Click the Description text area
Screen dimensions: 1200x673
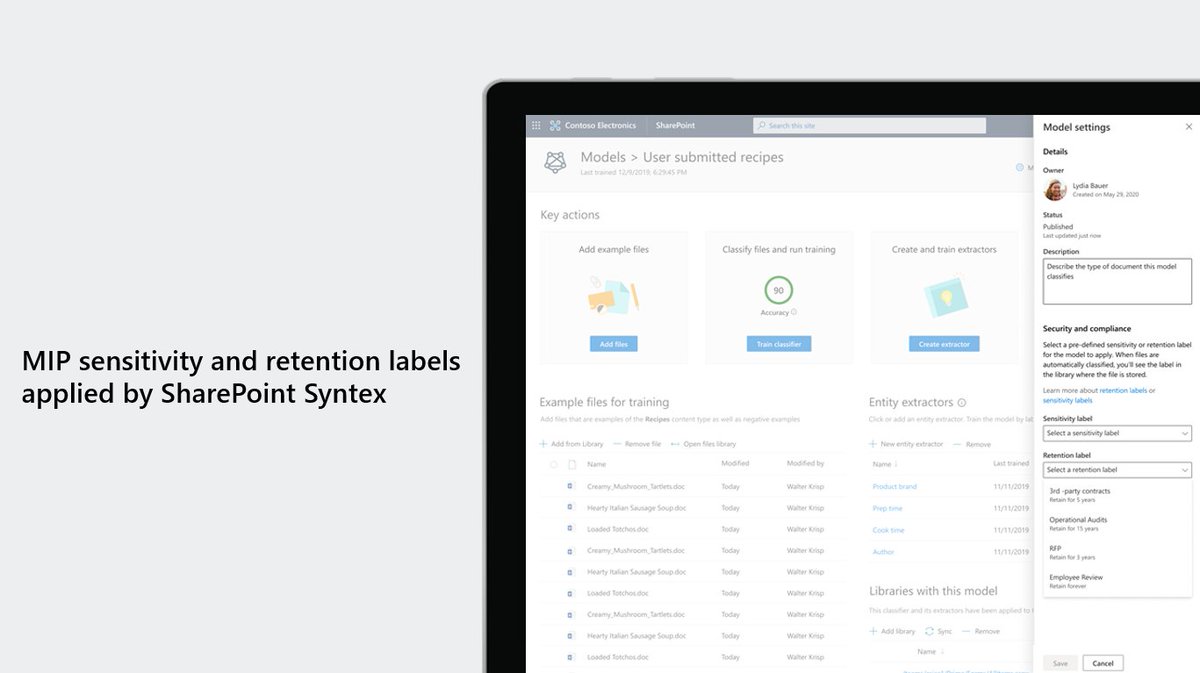point(1117,281)
